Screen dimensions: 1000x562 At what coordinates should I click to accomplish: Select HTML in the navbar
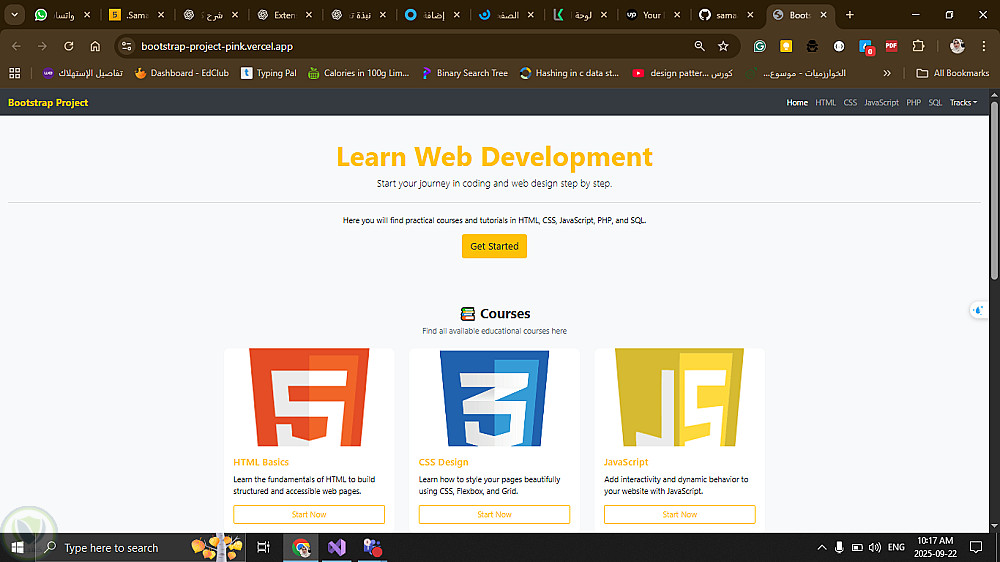[825, 103]
